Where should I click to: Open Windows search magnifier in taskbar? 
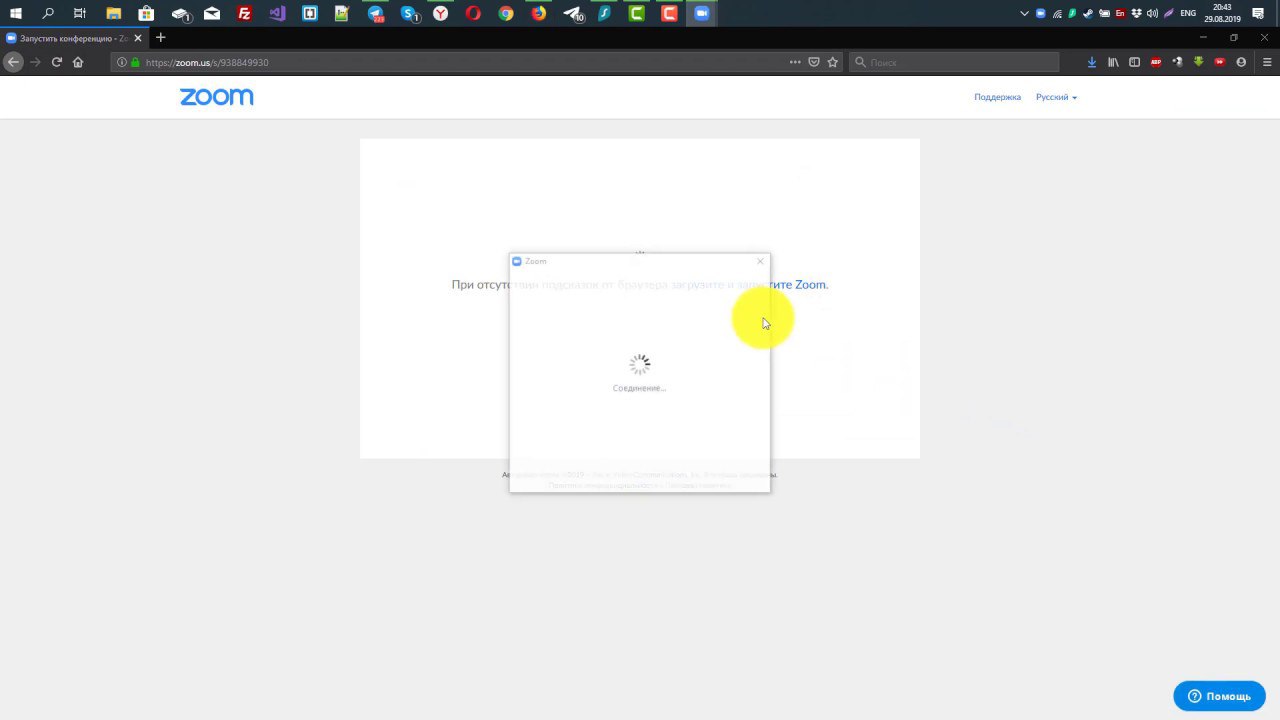click(48, 14)
